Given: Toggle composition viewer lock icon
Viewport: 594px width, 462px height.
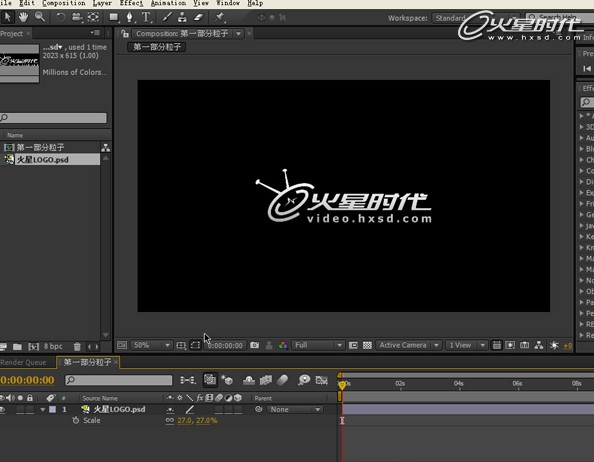Looking at the screenshot, I should (124, 34).
